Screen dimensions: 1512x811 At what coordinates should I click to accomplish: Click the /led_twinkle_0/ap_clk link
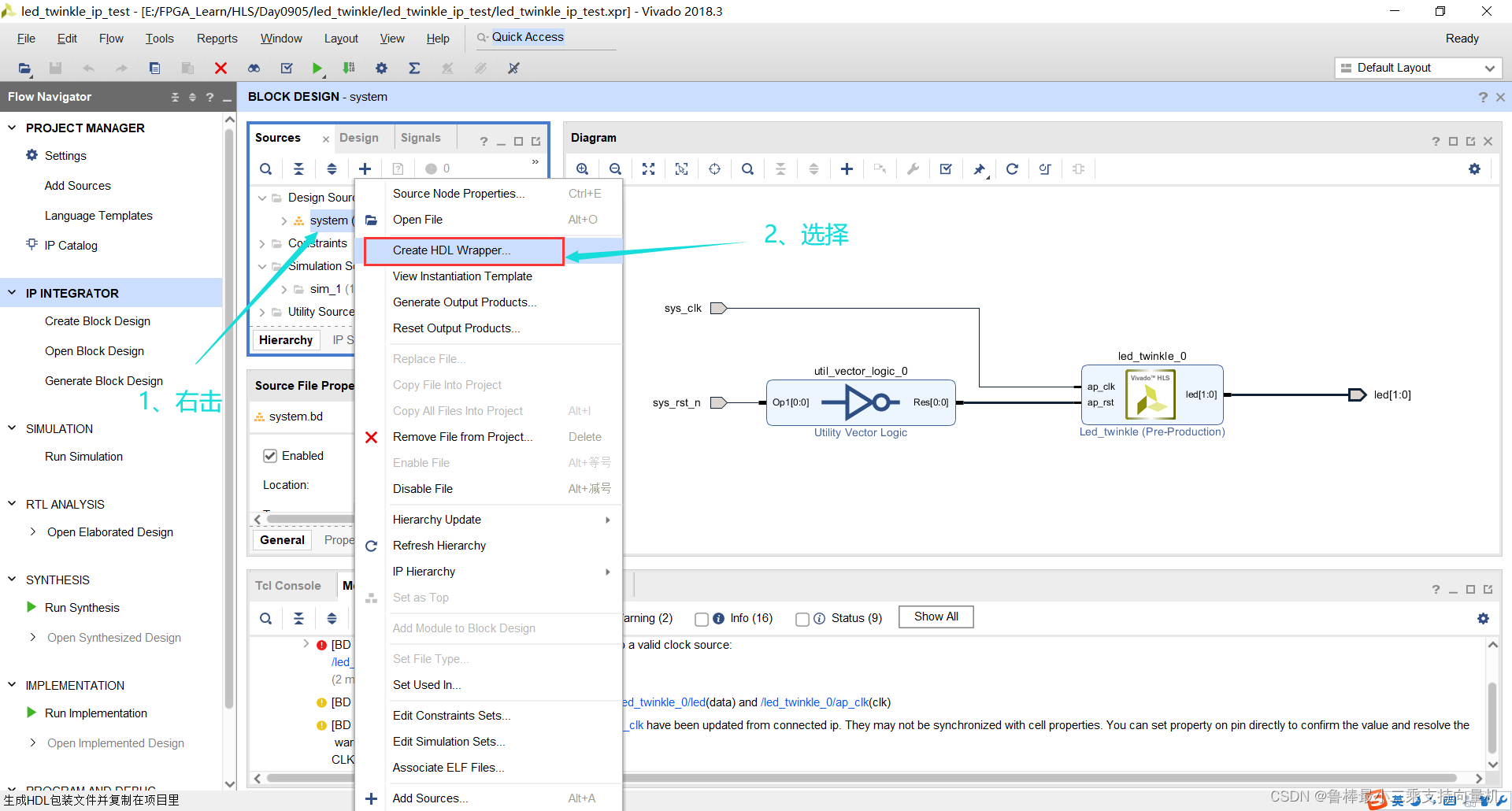point(814,702)
